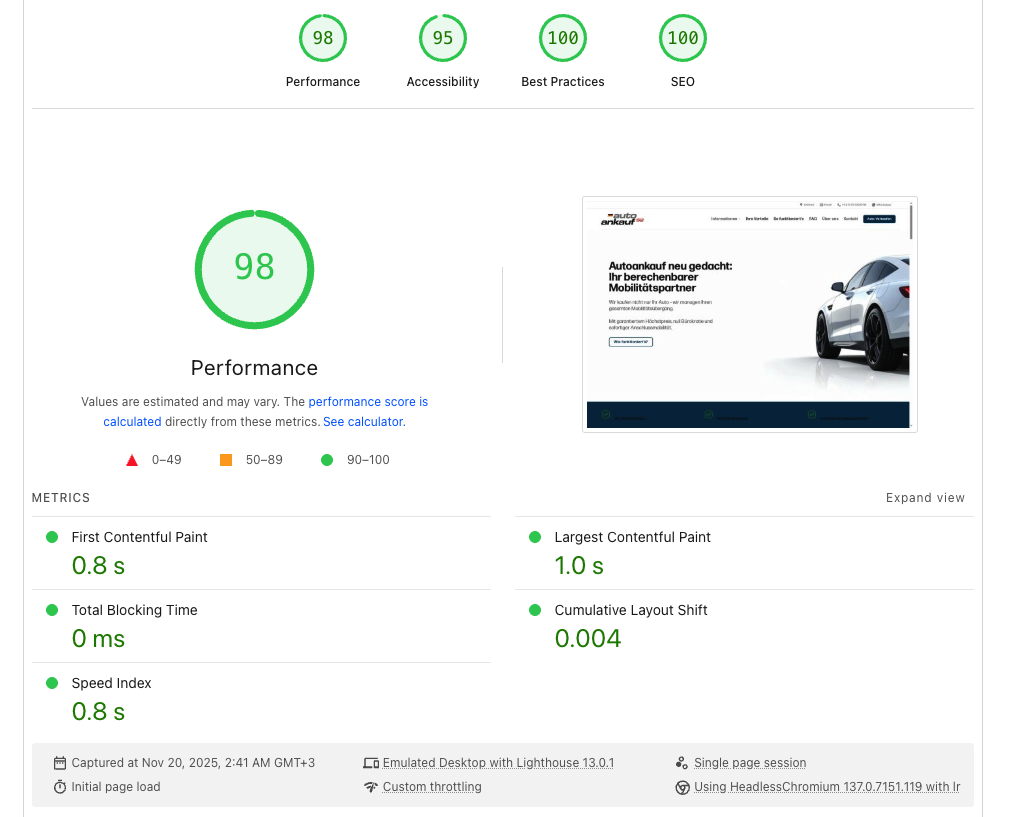Click the green dot beside Total Blocking Time

[x=50, y=609]
